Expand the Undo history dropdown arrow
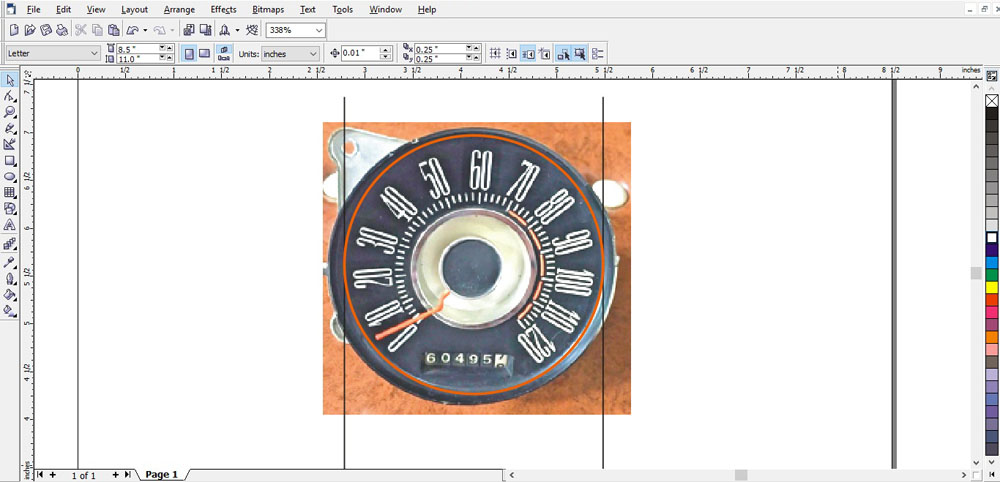 (x=145, y=30)
